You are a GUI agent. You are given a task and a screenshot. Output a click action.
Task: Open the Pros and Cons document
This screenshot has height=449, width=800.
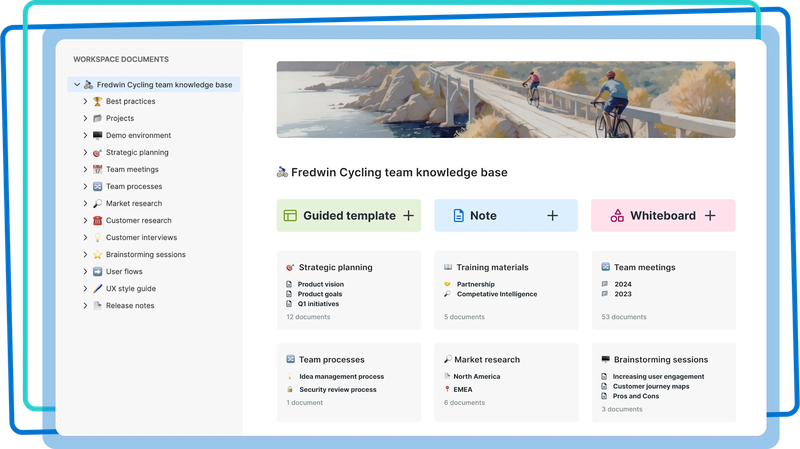pyautogui.click(x=636, y=396)
